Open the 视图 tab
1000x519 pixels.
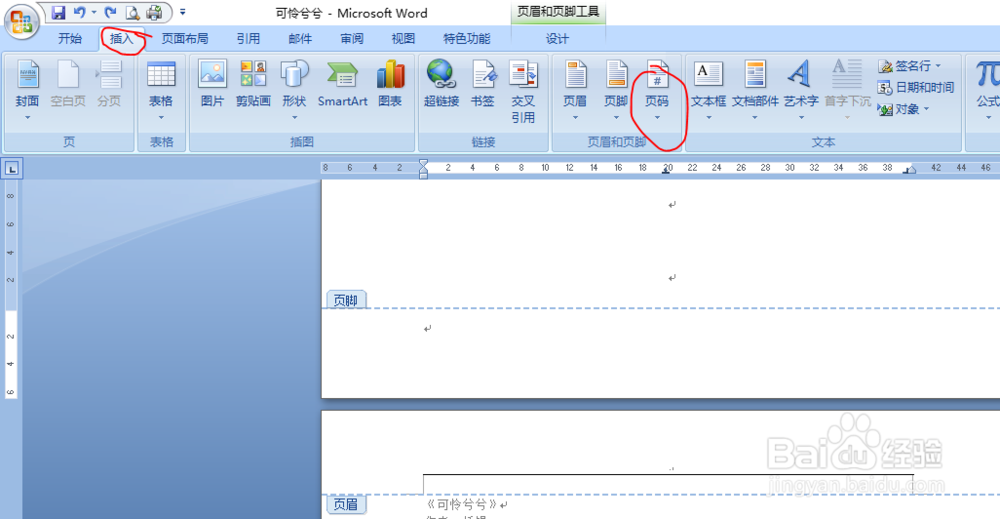click(403, 39)
